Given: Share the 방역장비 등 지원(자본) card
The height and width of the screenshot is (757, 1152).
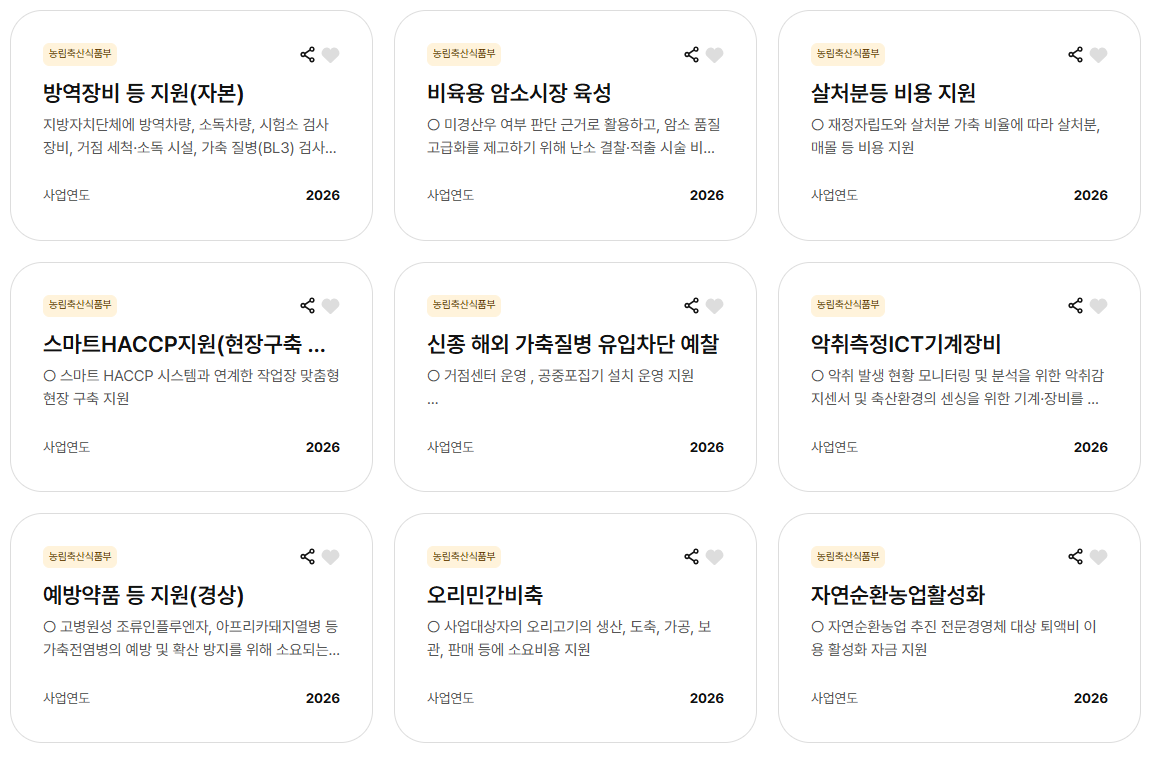Looking at the screenshot, I should point(307,55).
